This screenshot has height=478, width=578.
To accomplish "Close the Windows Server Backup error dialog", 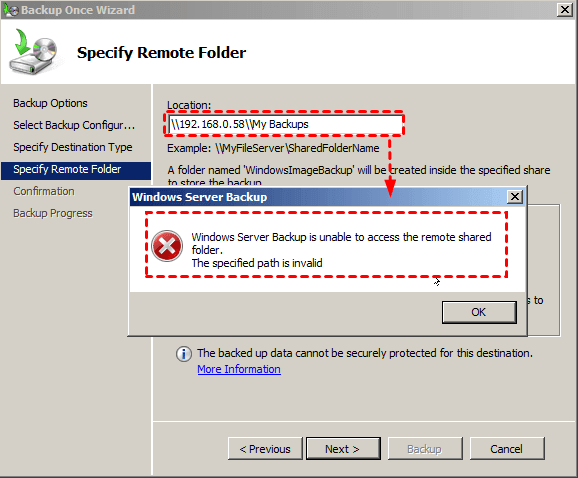I will click(515, 197).
